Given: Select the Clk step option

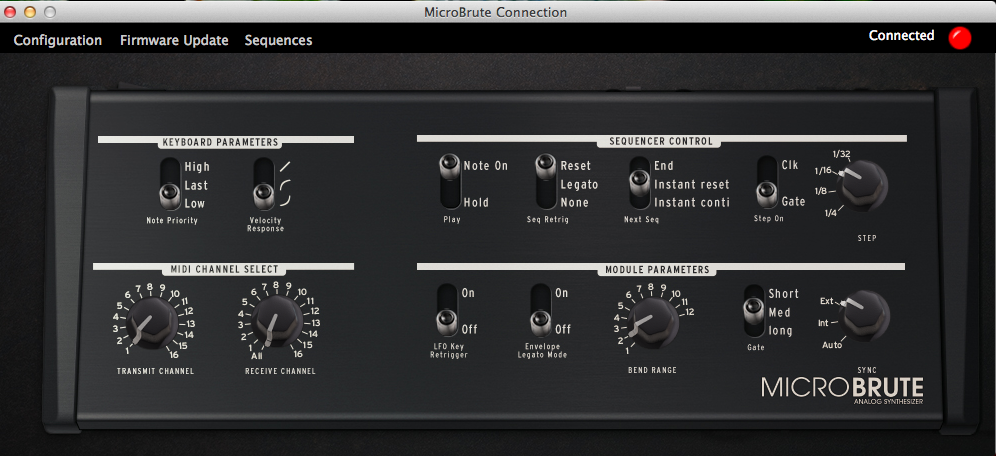Looking at the screenshot, I should click(x=790, y=164).
